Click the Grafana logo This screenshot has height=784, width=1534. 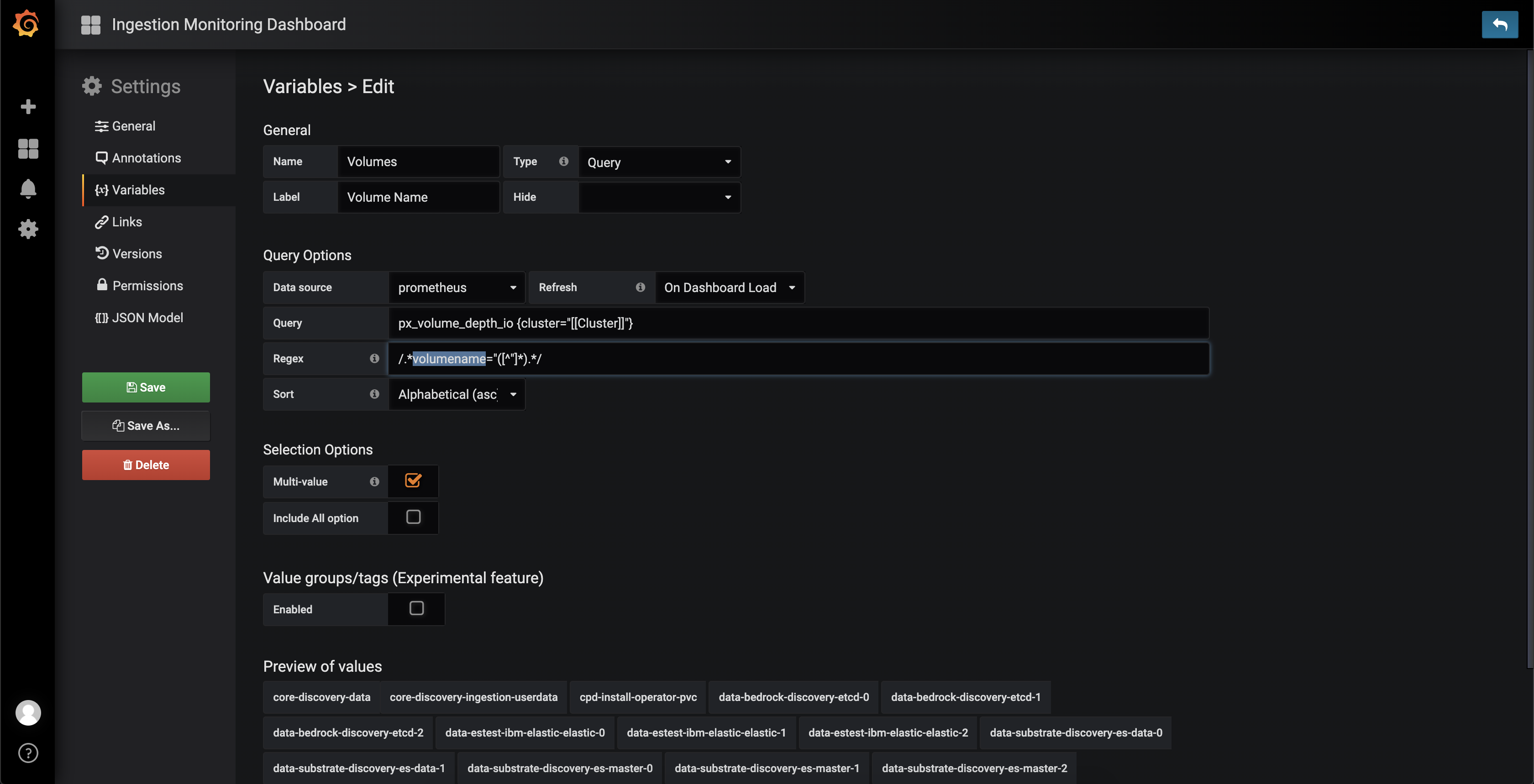[26, 24]
